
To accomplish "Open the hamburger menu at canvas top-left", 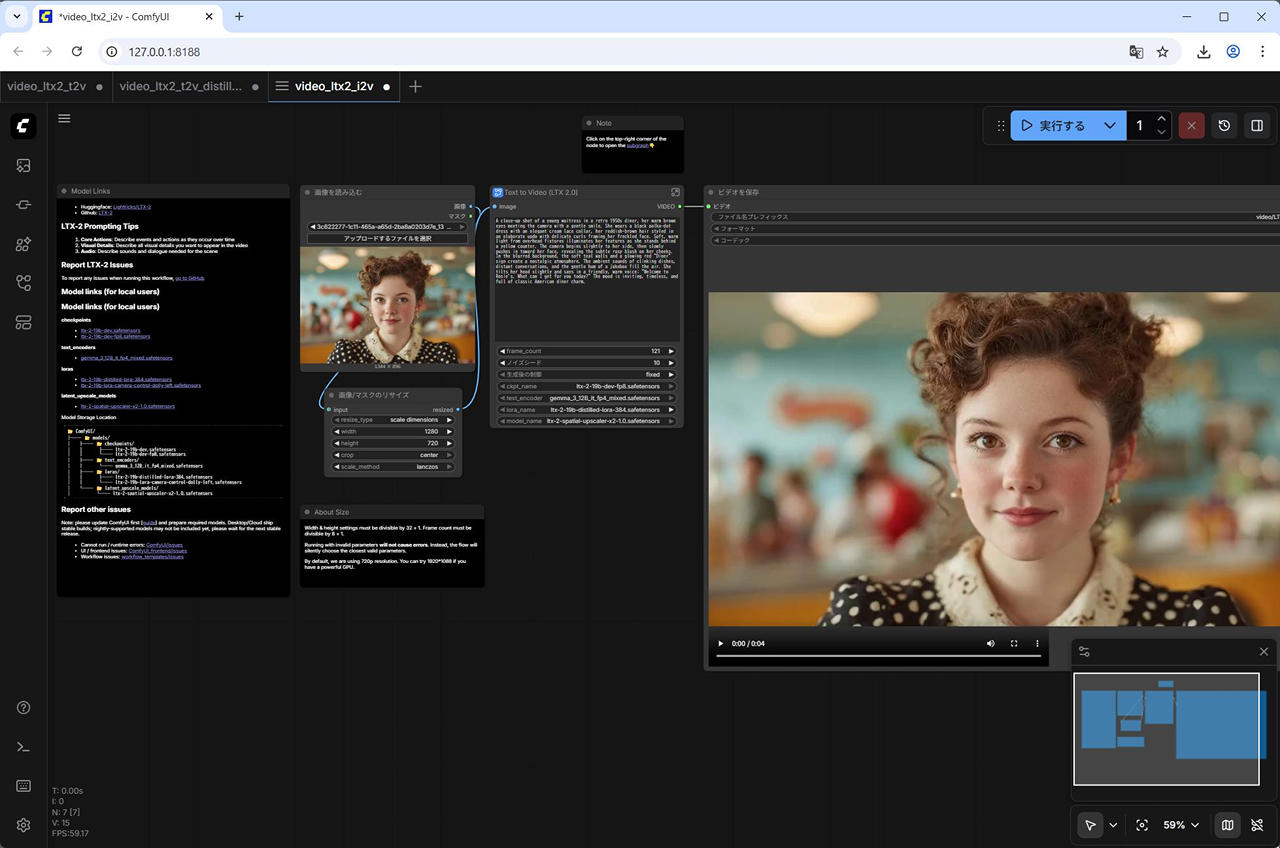I will pyautogui.click(x=64, y=118).
